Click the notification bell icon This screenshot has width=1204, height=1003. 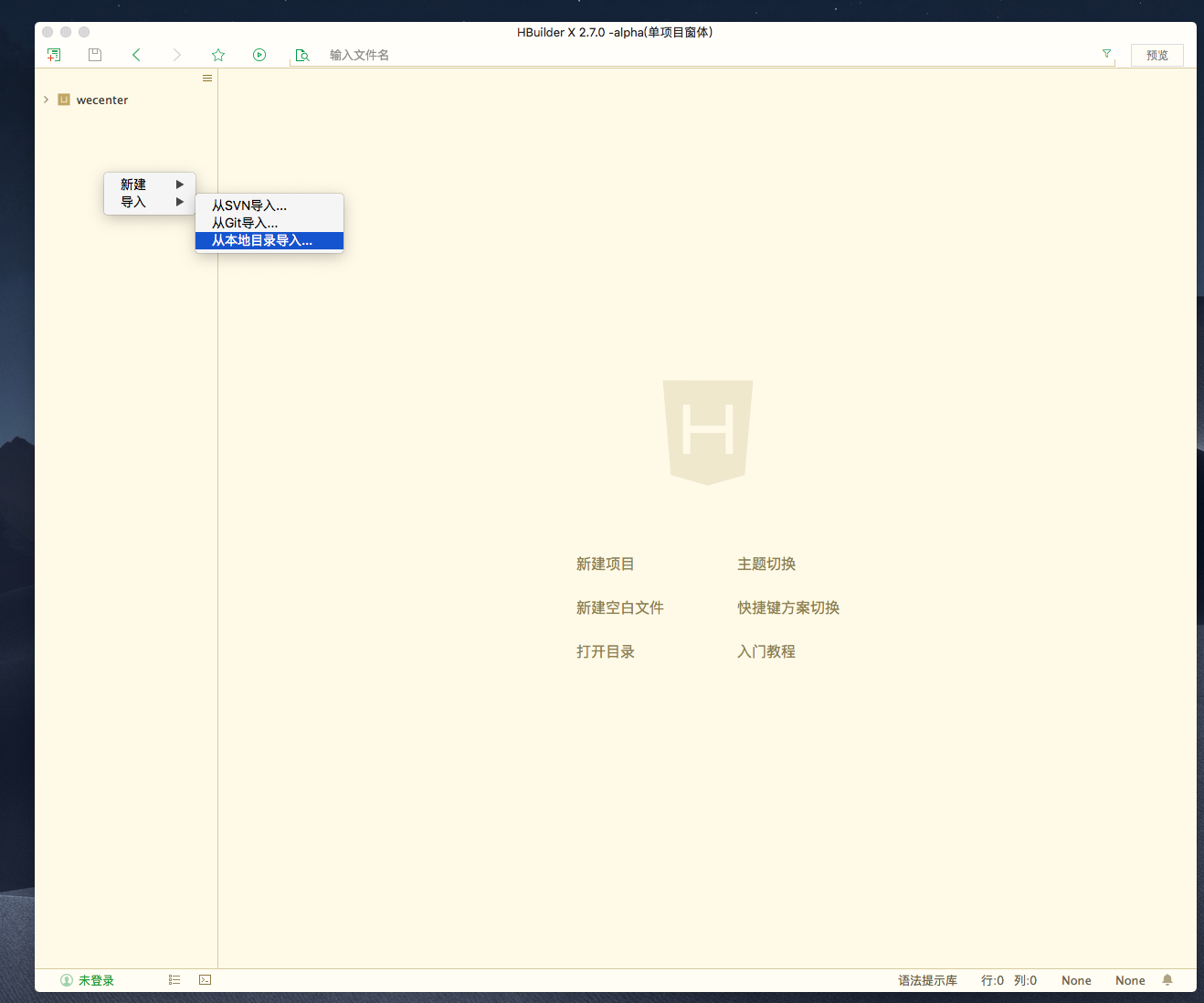tap(1167, 980)
